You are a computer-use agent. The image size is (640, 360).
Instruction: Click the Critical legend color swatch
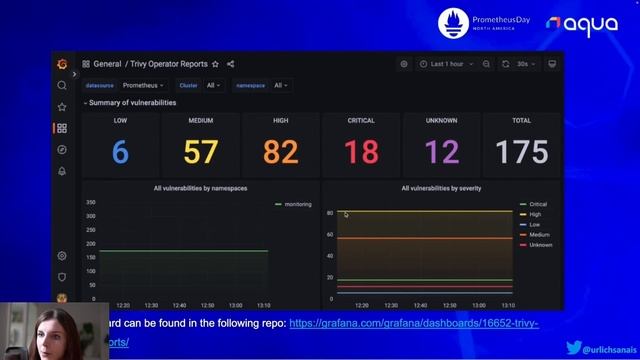tap(523, 204)
